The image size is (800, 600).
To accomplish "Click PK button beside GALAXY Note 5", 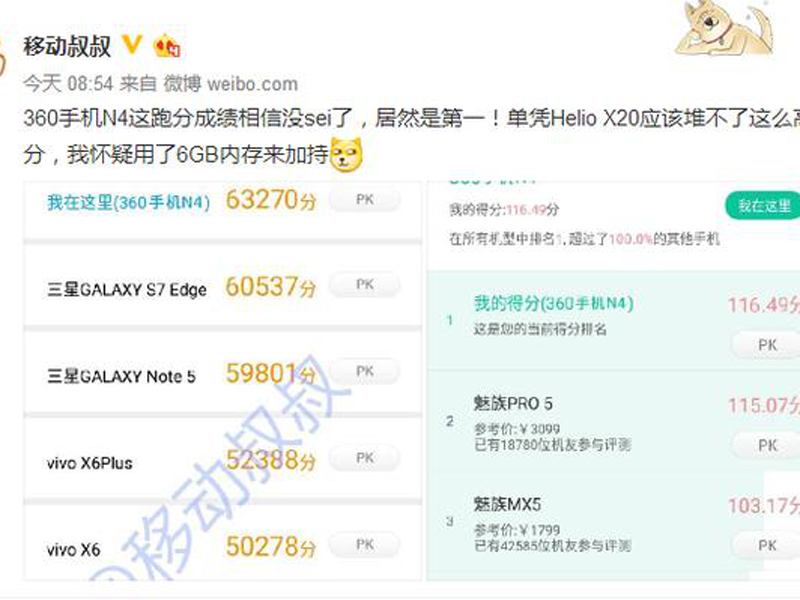I will (365, 371).
